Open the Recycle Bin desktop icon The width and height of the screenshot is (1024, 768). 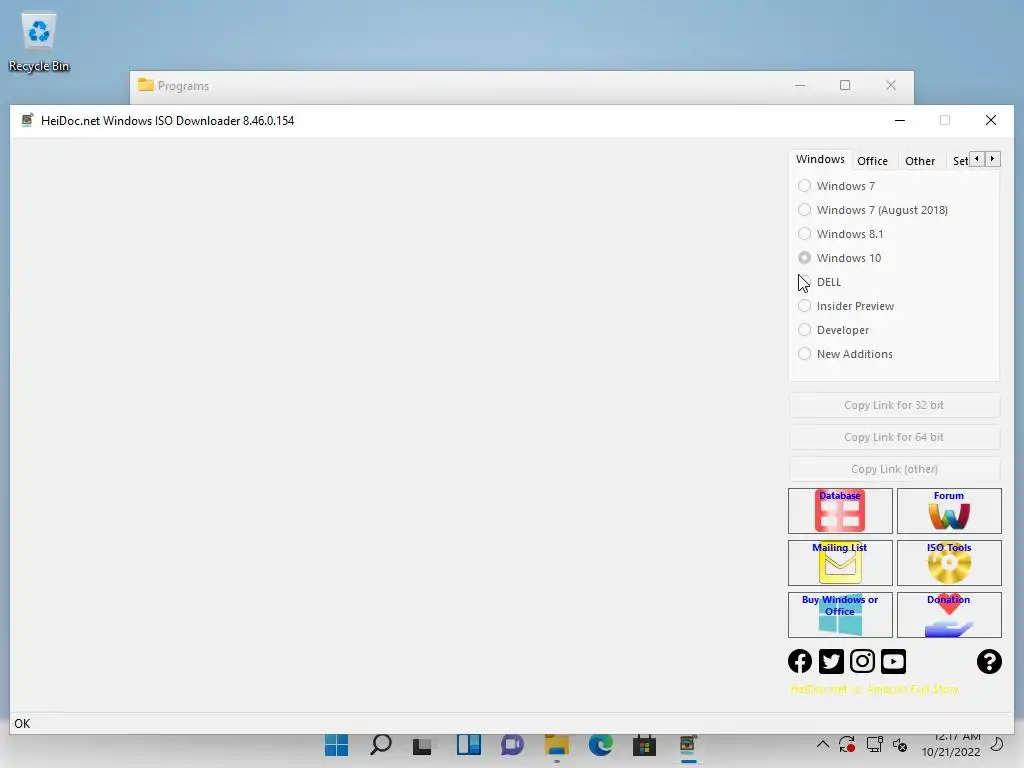(x=39, y=42)
